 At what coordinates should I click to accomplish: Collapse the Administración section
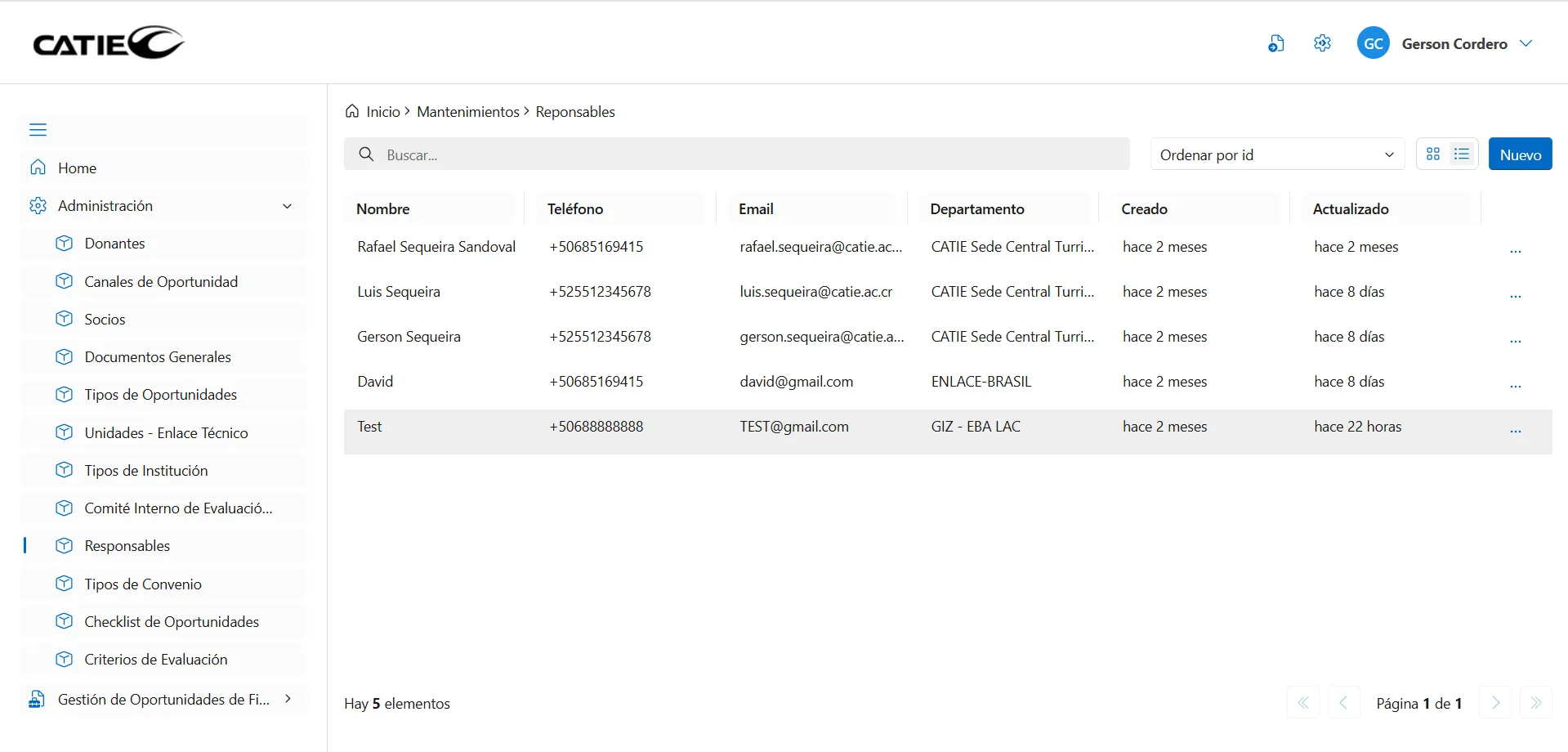pos(287,206)
